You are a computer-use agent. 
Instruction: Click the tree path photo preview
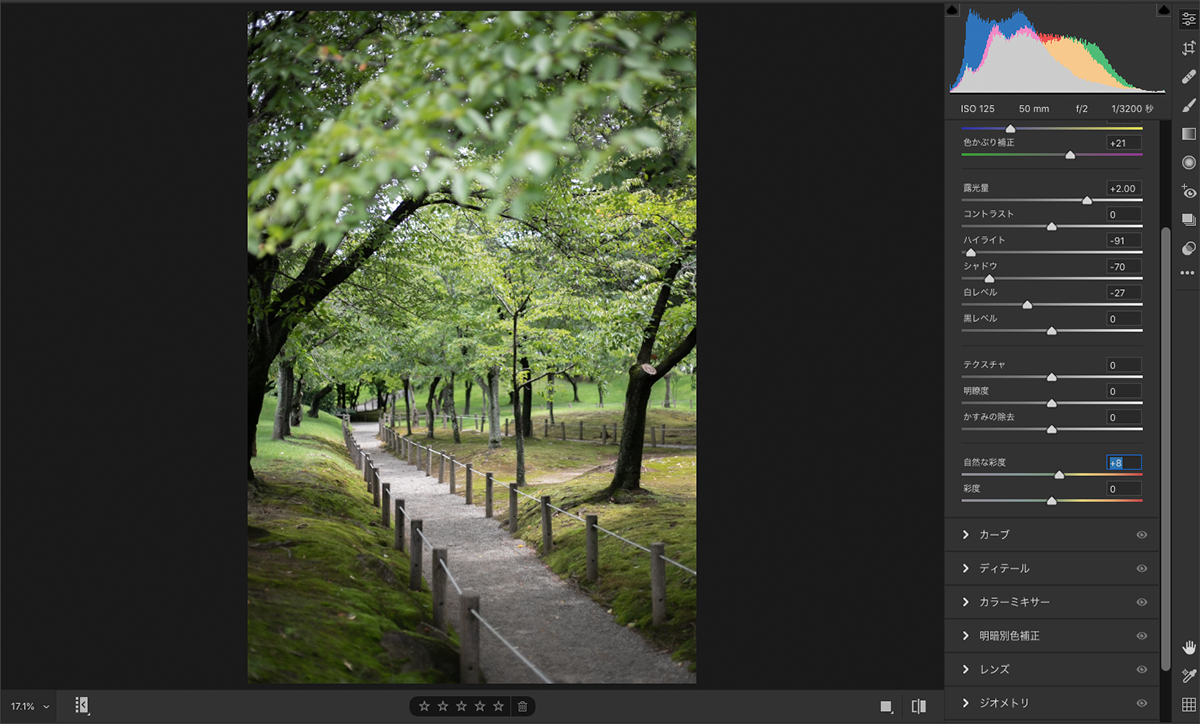click(472, 347)
